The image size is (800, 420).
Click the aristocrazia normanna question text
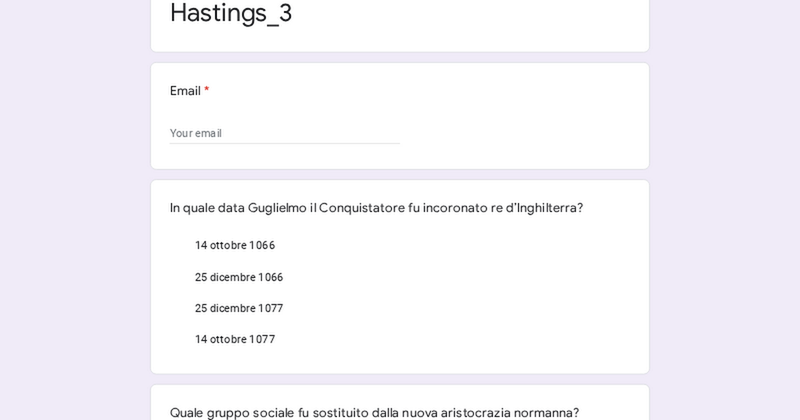tap(374, 412)
